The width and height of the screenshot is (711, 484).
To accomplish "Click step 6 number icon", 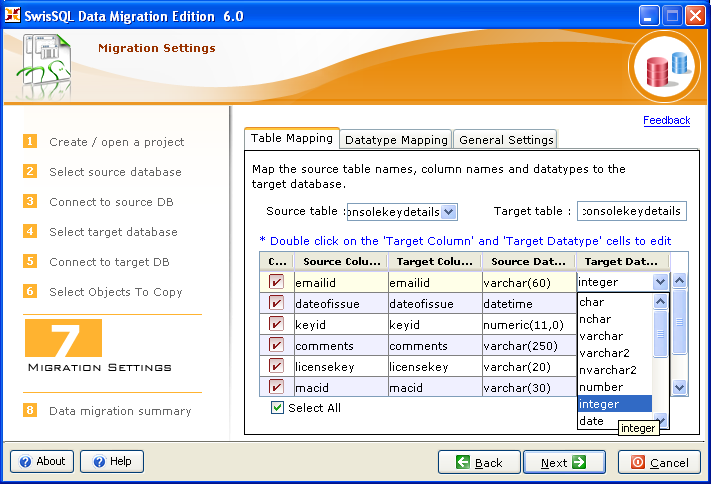I will 30,291.
